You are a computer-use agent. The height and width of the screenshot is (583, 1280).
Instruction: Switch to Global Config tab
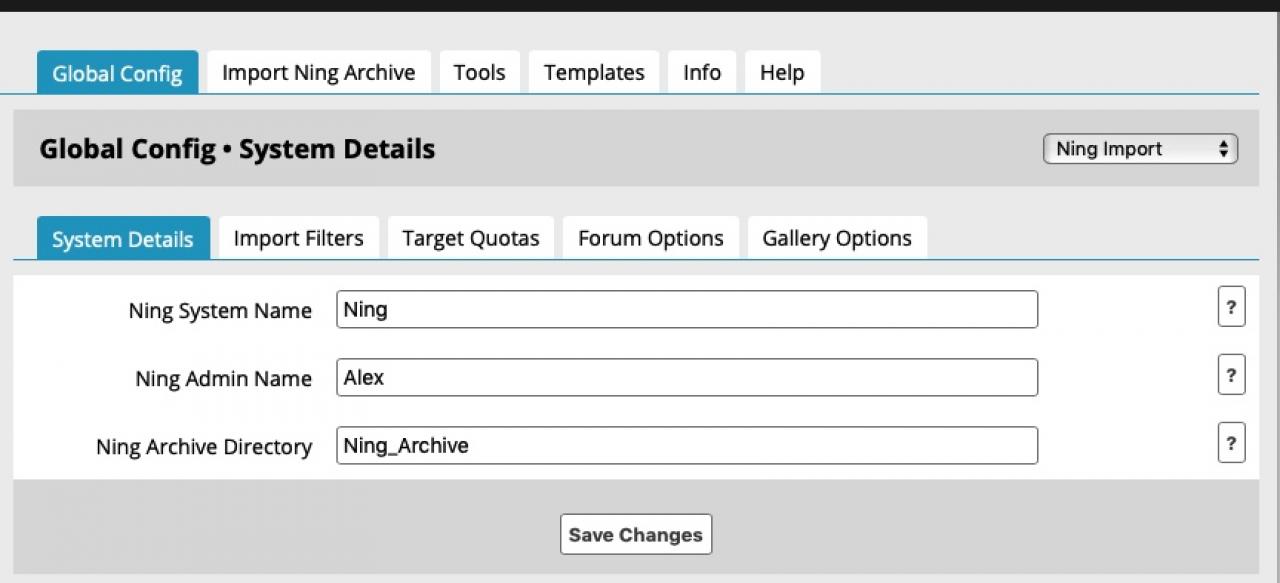pyautogui.click(x=117, y=73)
